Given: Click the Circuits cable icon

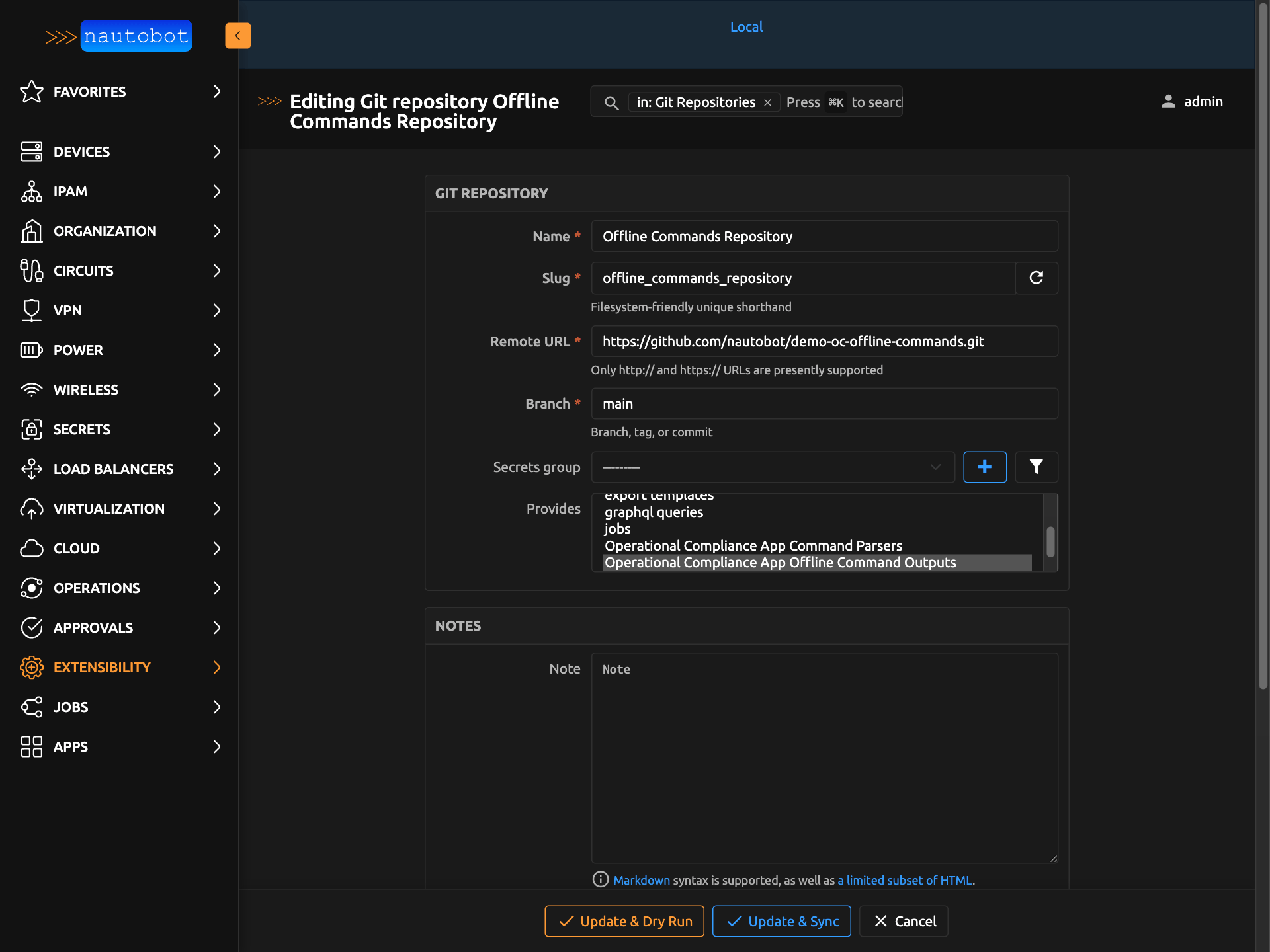Looking at the screenshot, I should click(x=32, y=270).
